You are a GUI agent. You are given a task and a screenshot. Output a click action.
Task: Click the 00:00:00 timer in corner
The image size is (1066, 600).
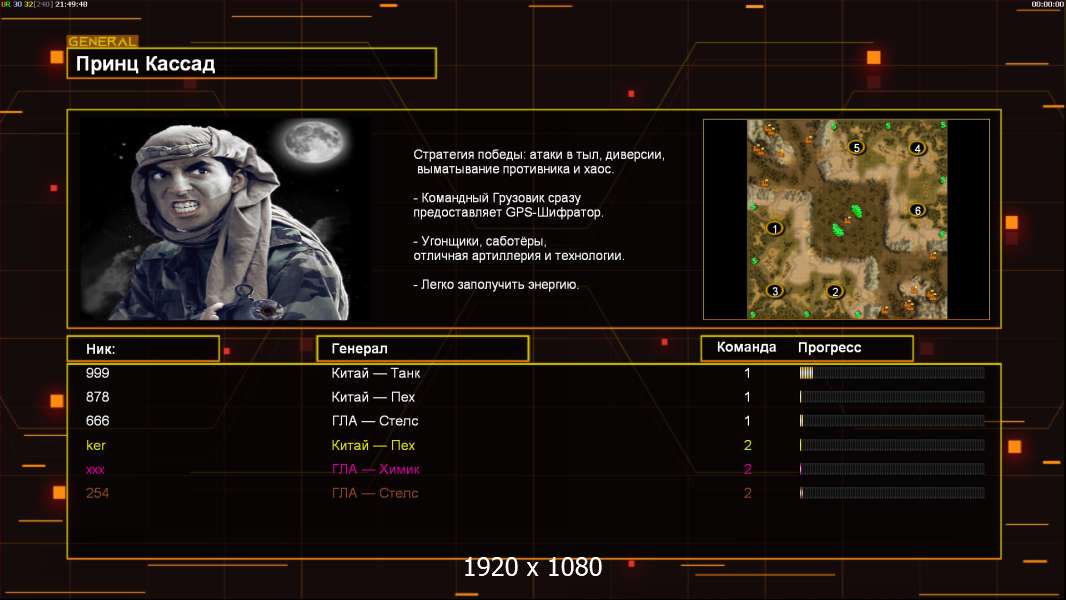[1047, 4]
